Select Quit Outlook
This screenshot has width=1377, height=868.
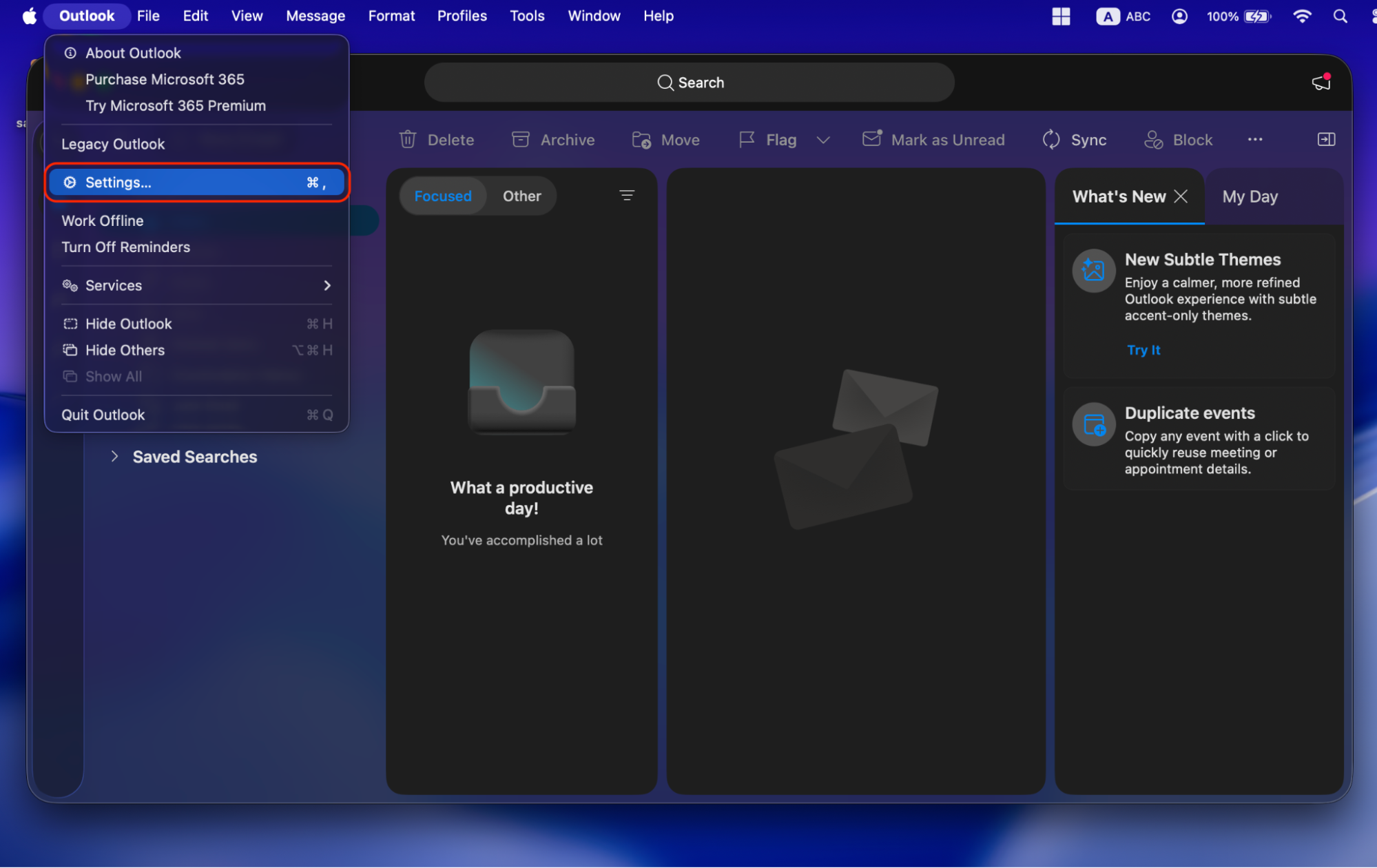(x=197, y=415)
